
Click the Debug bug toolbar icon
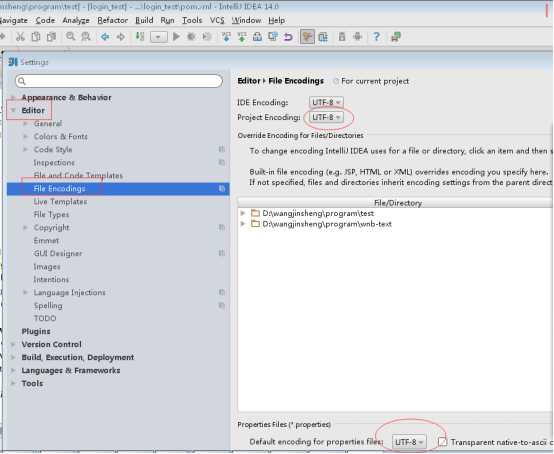click(x=191, y=37)
